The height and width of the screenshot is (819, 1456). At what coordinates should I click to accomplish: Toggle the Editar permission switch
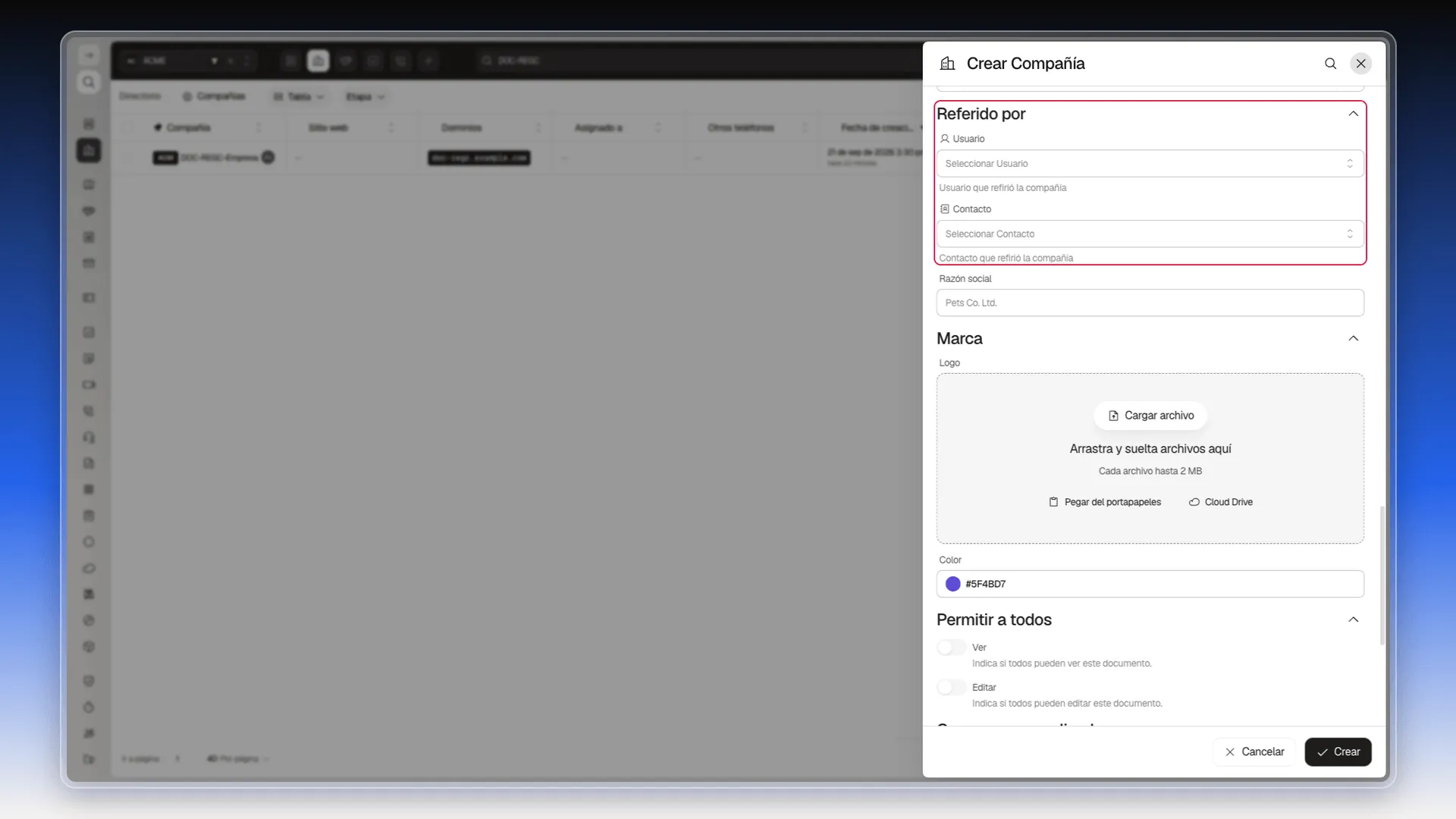point(951,688)
